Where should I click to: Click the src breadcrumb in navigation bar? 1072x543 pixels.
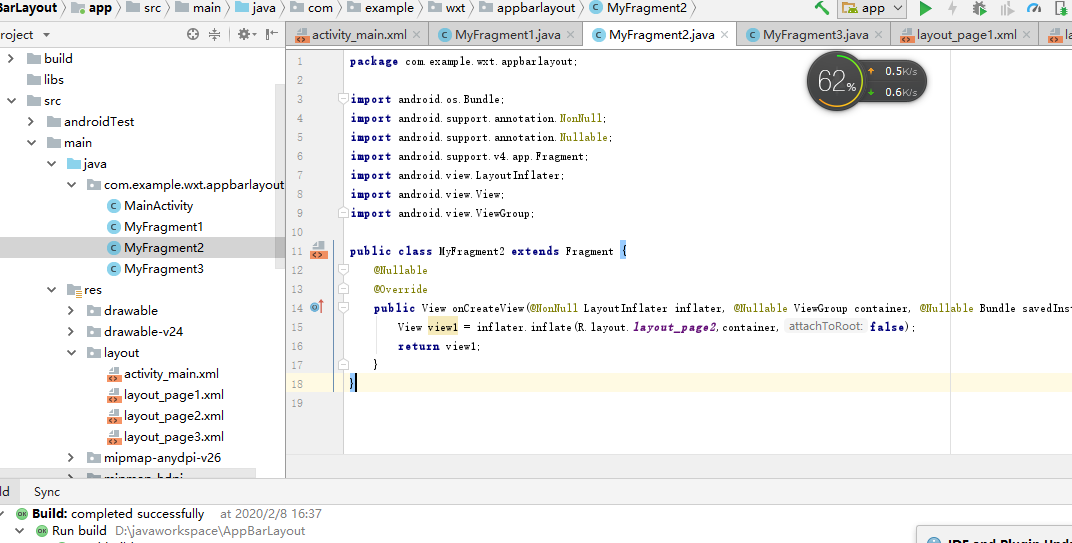click(144, 8)
